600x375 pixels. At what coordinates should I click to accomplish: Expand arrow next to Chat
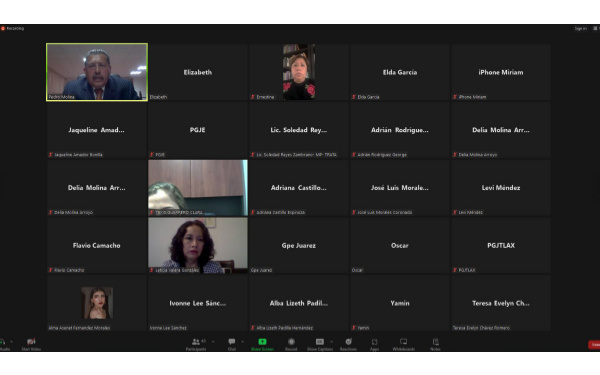[x=242, y=342]
